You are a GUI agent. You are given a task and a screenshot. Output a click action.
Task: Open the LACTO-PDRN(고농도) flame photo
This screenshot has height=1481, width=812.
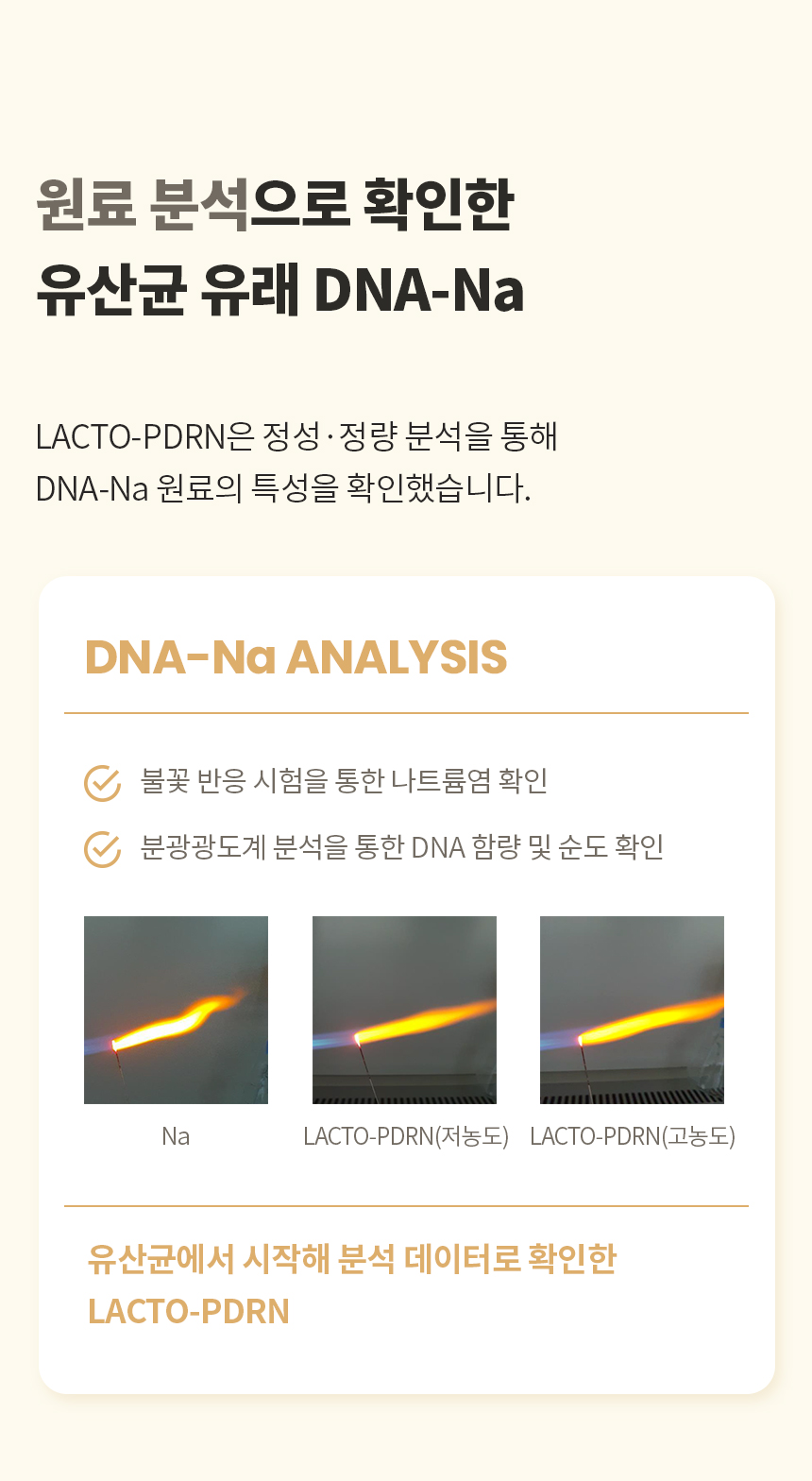(632, 1010)
